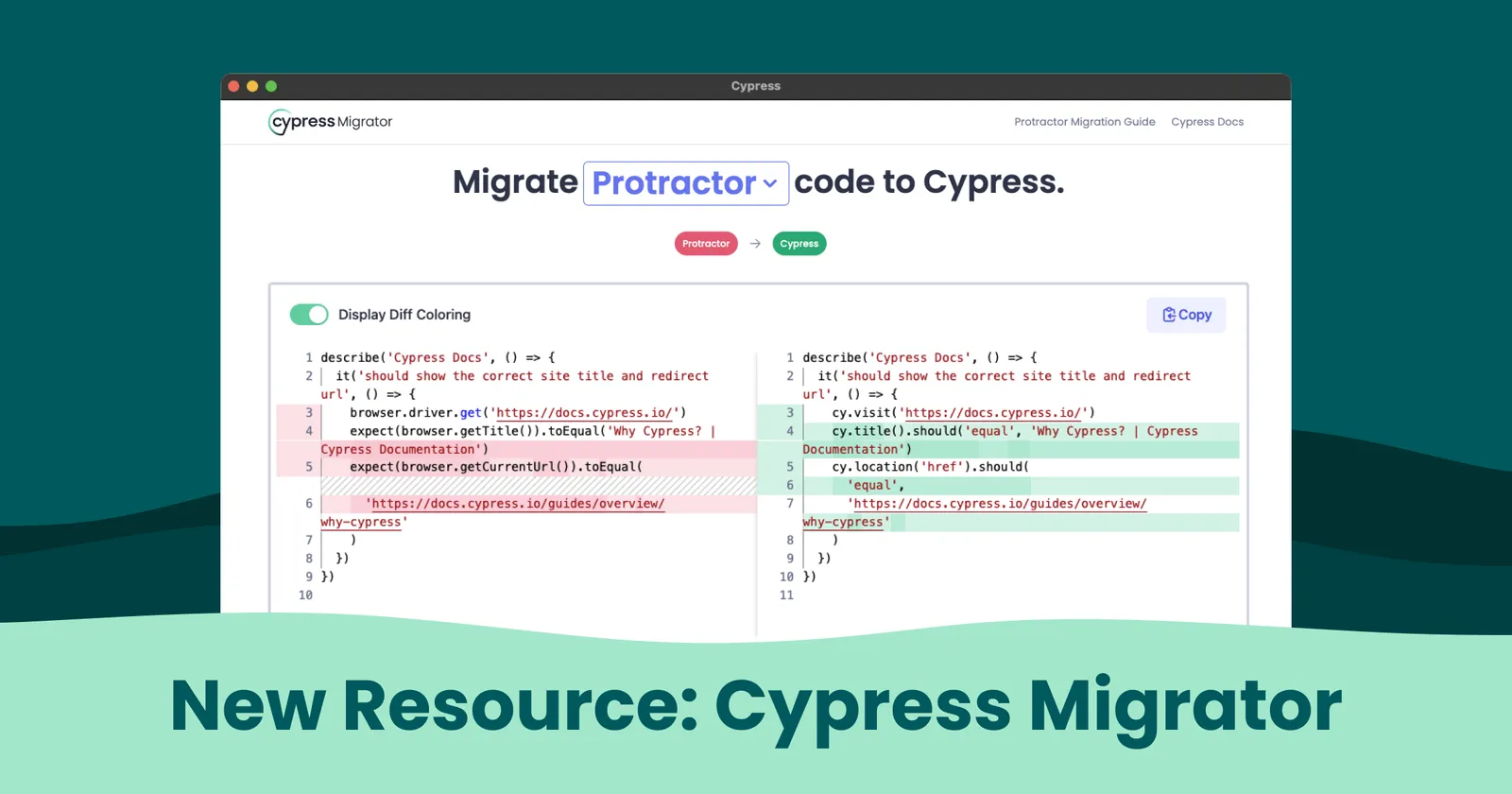Maximize the window using the green button
This screenshot has width=1512, height=794.
click(x=271, y=86)
